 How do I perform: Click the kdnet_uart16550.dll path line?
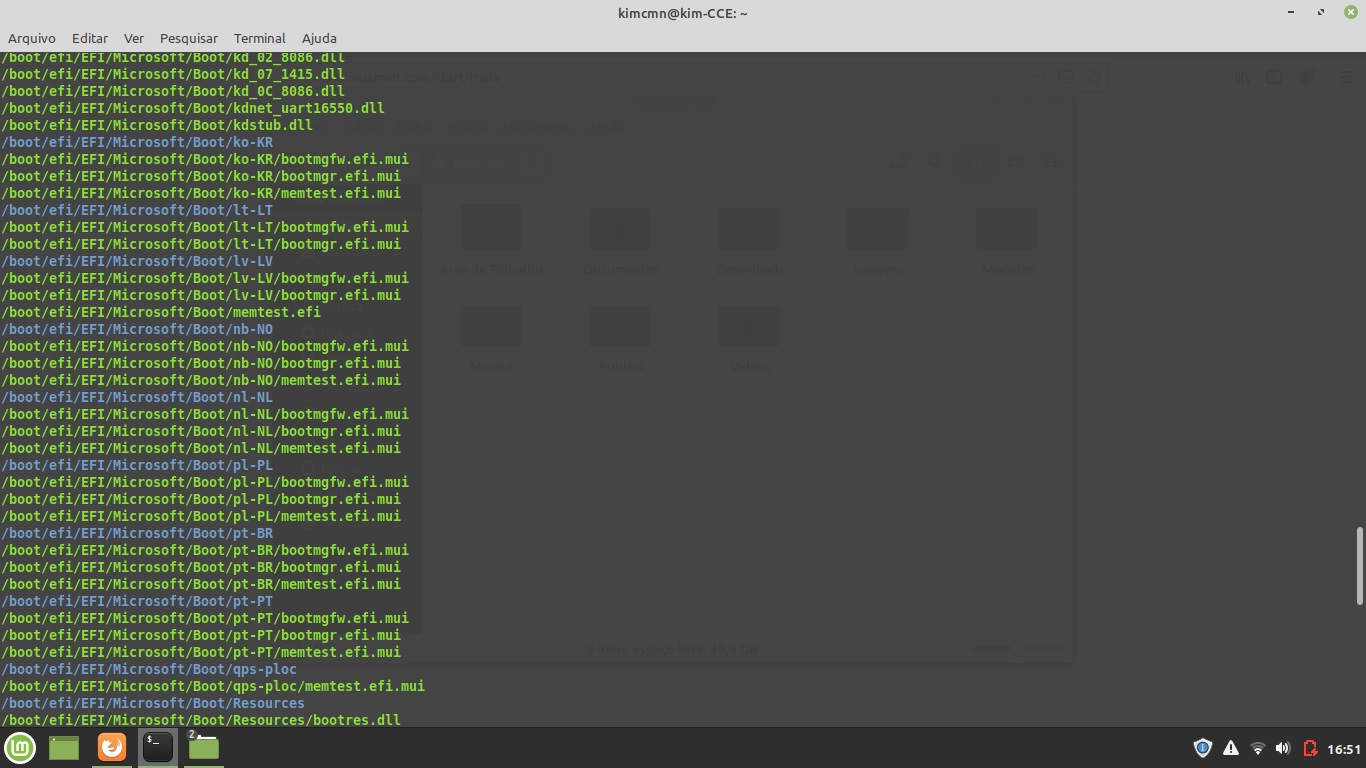[x=193, y=108]
